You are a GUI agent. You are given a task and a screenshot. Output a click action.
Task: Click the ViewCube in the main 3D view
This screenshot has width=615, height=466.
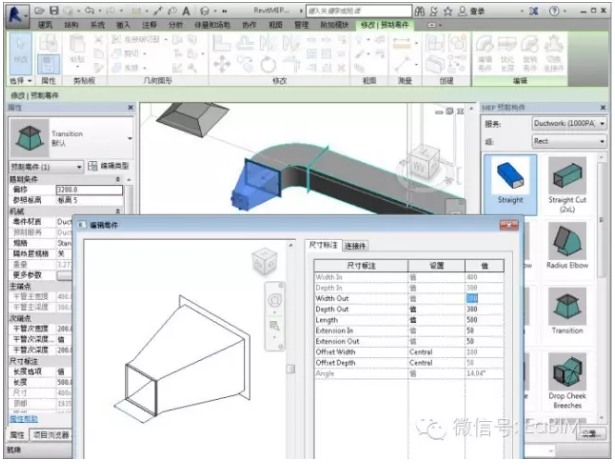point(425,165)
